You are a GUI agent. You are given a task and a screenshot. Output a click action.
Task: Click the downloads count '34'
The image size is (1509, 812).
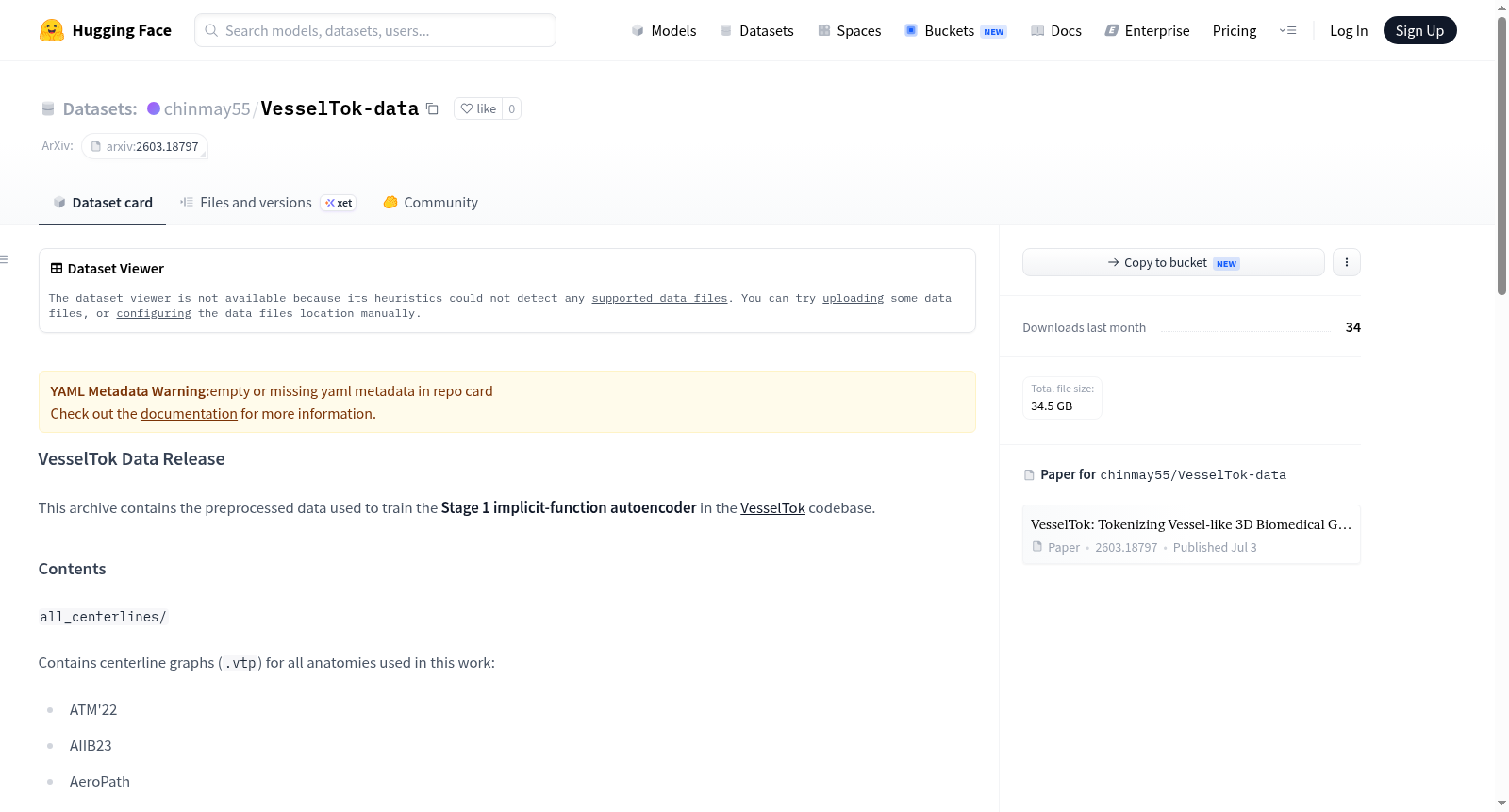(x=1353, y=327)
